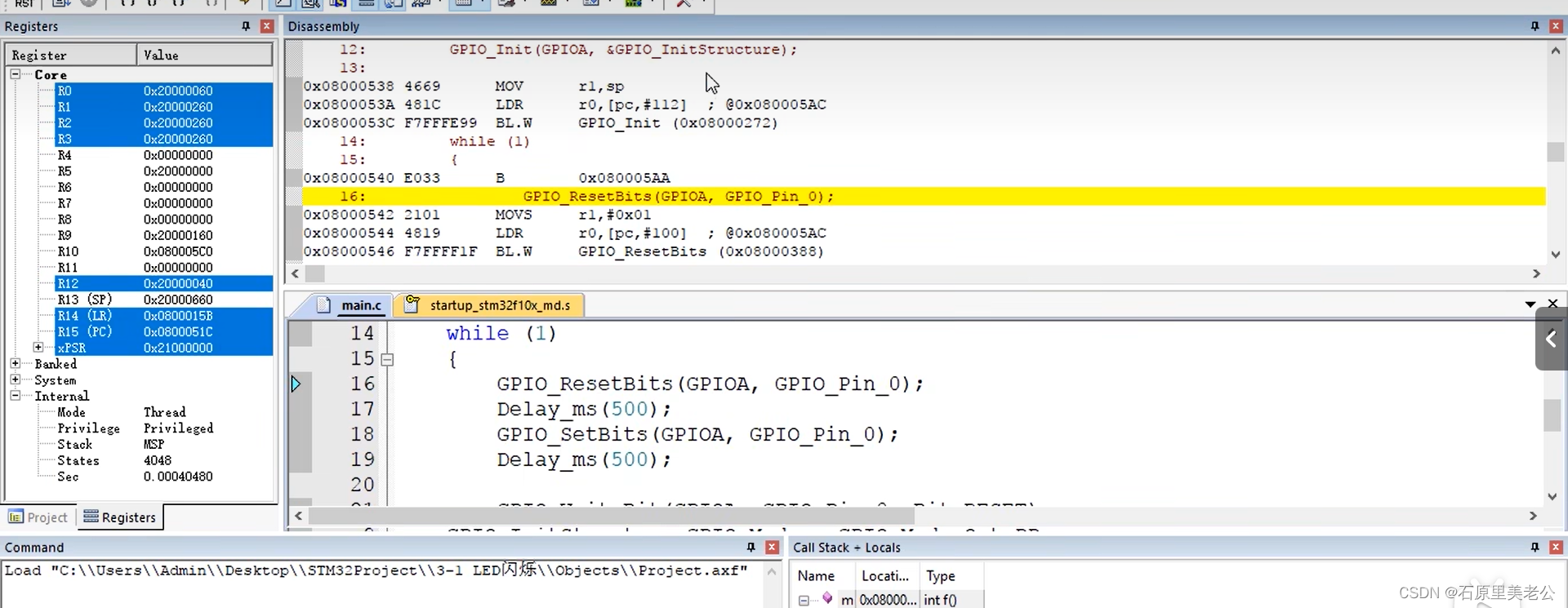Expand the xPSR register node
The width and height of the screenshot is (1568, 608).
click(38, 348)
